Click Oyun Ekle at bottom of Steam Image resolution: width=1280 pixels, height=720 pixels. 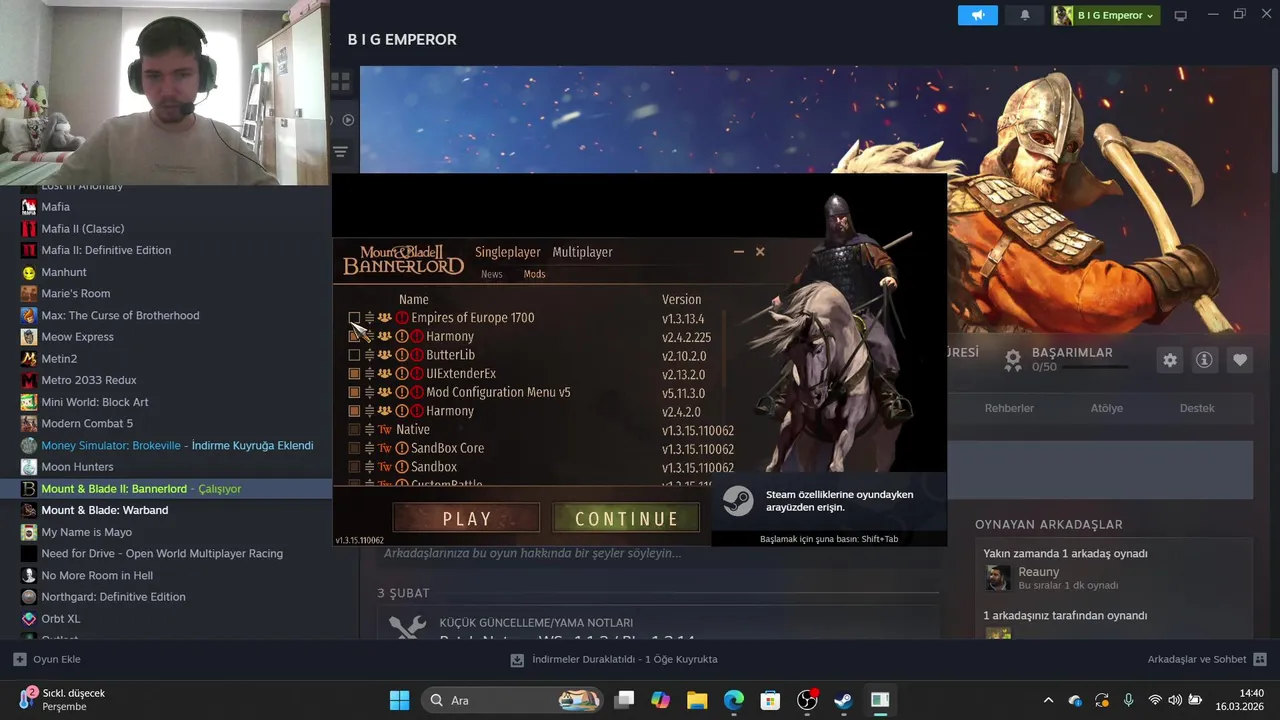(x=47, y=659)
